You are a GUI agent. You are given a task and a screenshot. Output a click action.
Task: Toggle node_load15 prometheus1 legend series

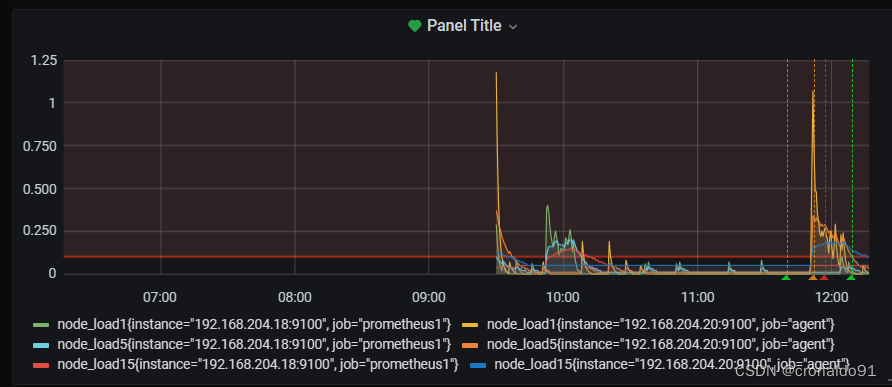point(257,364)
